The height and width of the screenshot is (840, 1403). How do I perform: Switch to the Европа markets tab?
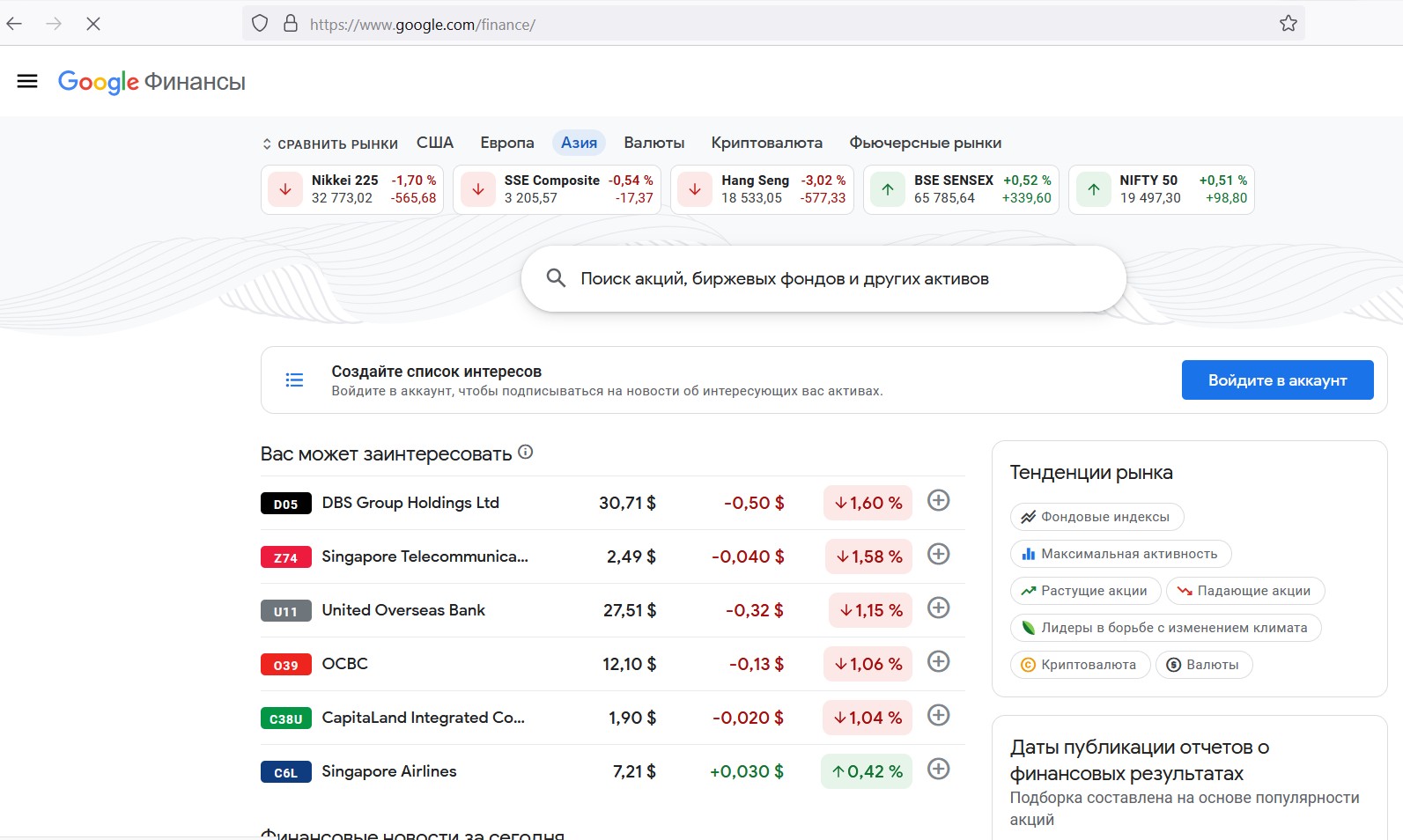[x=507, y=143]
